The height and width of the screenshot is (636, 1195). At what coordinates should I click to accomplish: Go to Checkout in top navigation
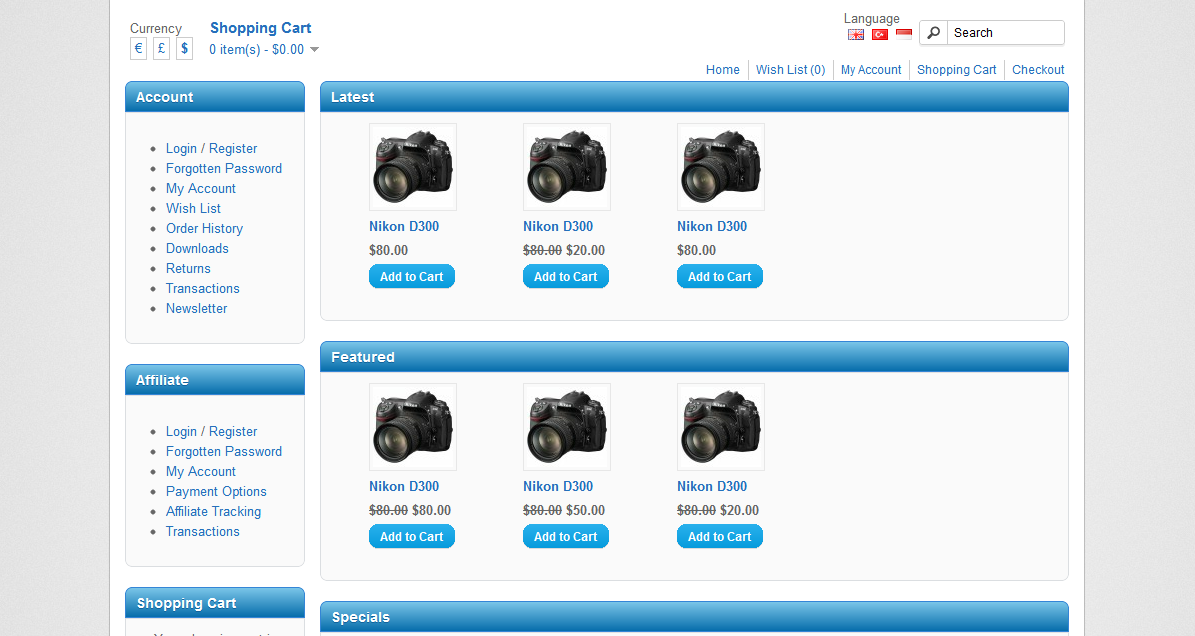[x=1038, y=69]
